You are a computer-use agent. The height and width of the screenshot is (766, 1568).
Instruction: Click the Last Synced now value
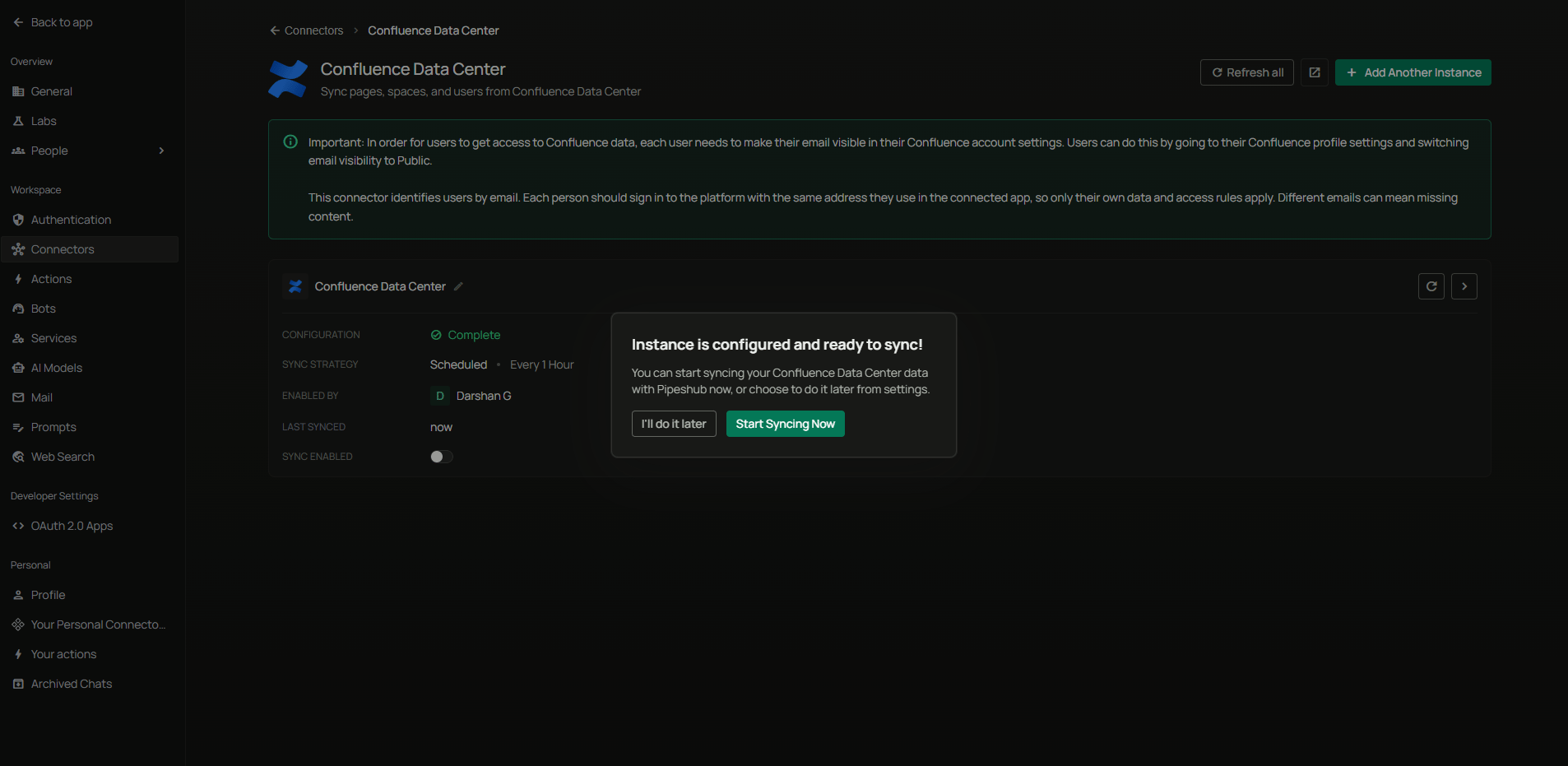pos(441,427)
